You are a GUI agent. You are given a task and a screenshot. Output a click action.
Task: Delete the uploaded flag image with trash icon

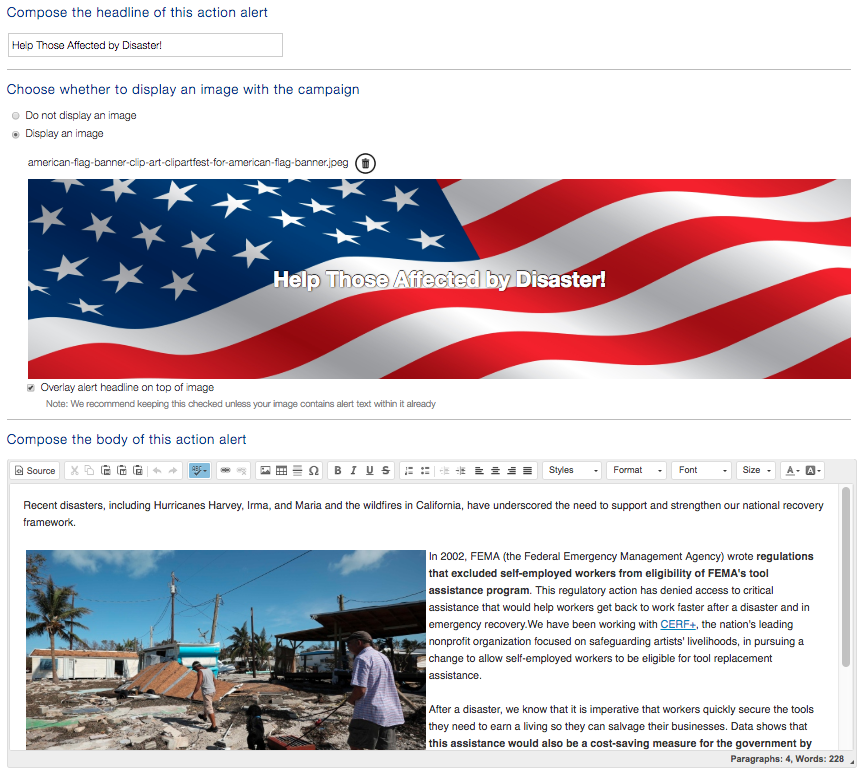[365, 163]
